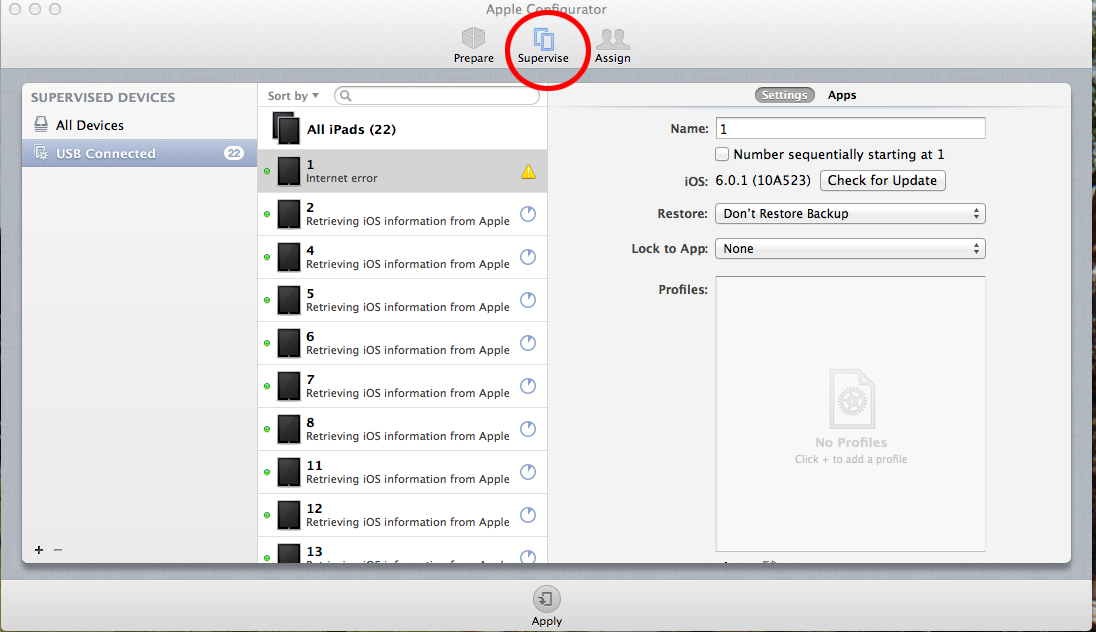Open the Restore dropdown
Image resolution: width=1096 pixels, height=632 pixels.
(850, 213)
